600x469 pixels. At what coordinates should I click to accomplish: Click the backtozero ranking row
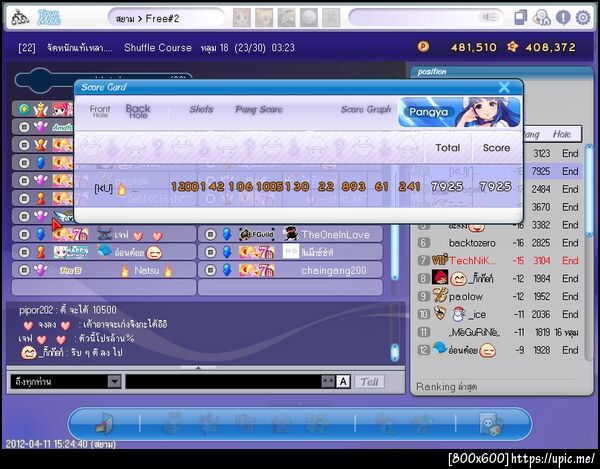498,243
